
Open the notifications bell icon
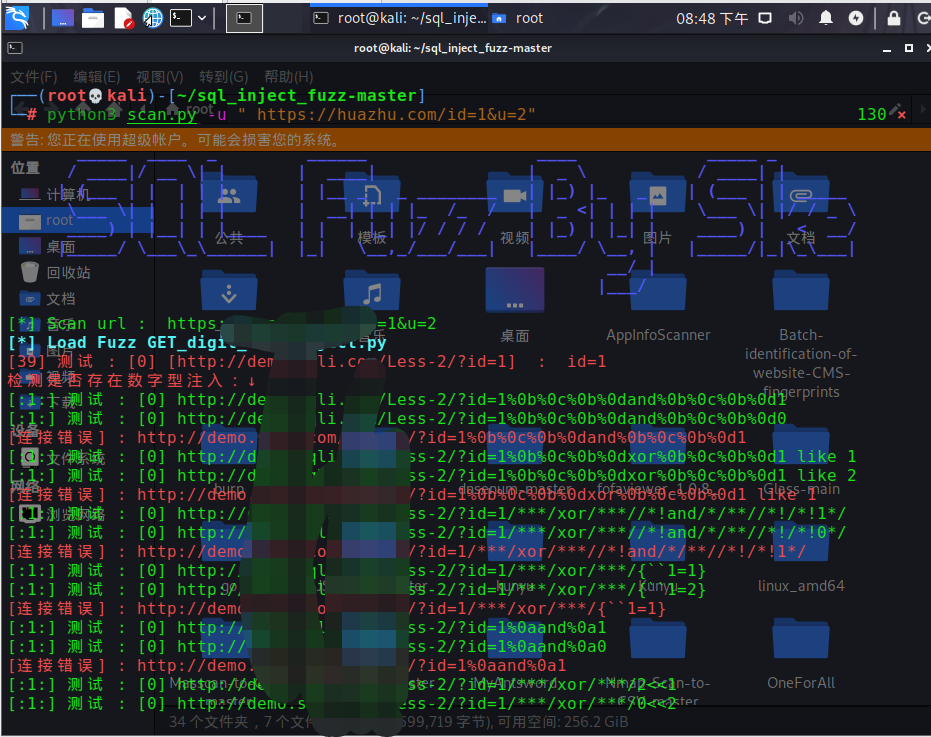(826, 18)
